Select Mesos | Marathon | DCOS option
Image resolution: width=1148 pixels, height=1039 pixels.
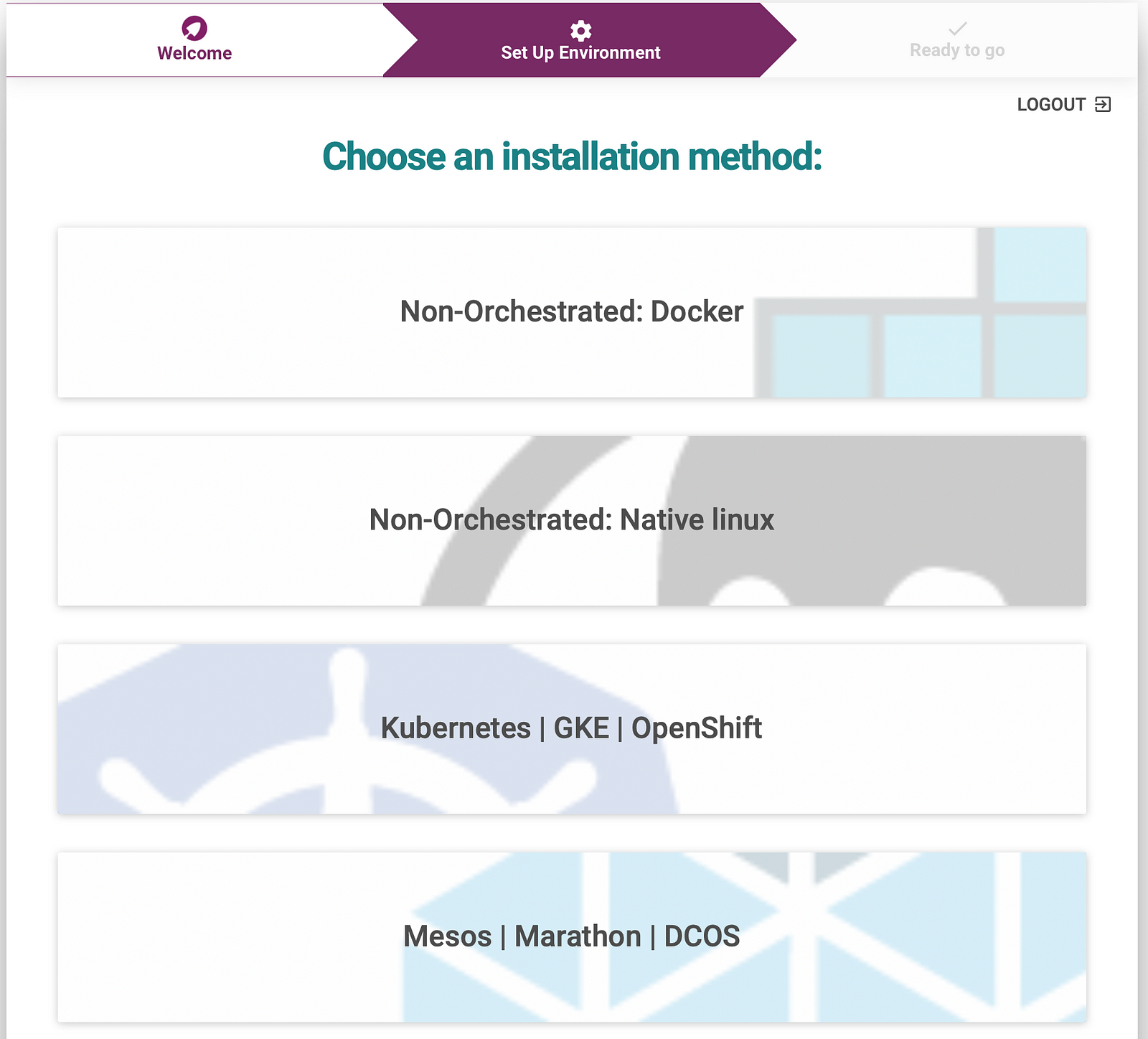[x=572, y=936]
